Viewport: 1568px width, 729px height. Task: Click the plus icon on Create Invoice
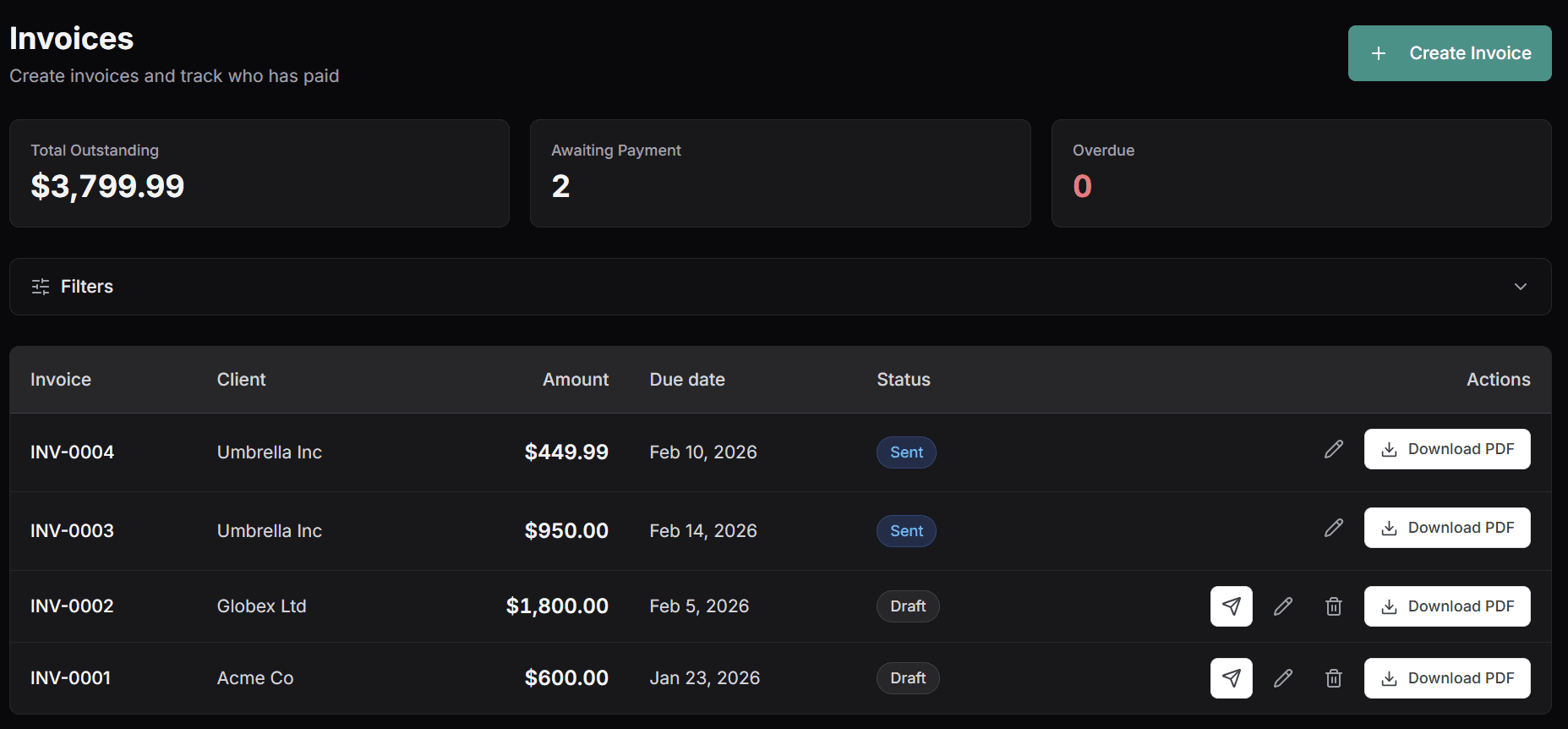click(1379, 52)
